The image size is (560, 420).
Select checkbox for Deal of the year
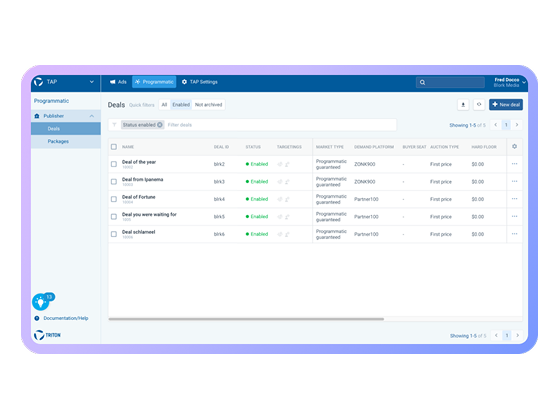point(114,164)
